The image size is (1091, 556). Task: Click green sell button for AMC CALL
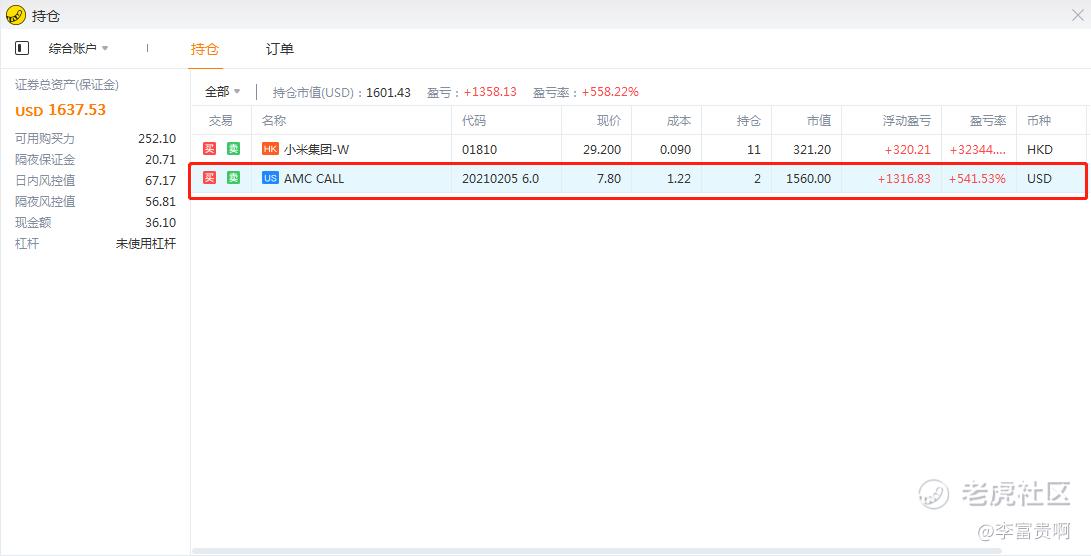click(x=233, y=178)
